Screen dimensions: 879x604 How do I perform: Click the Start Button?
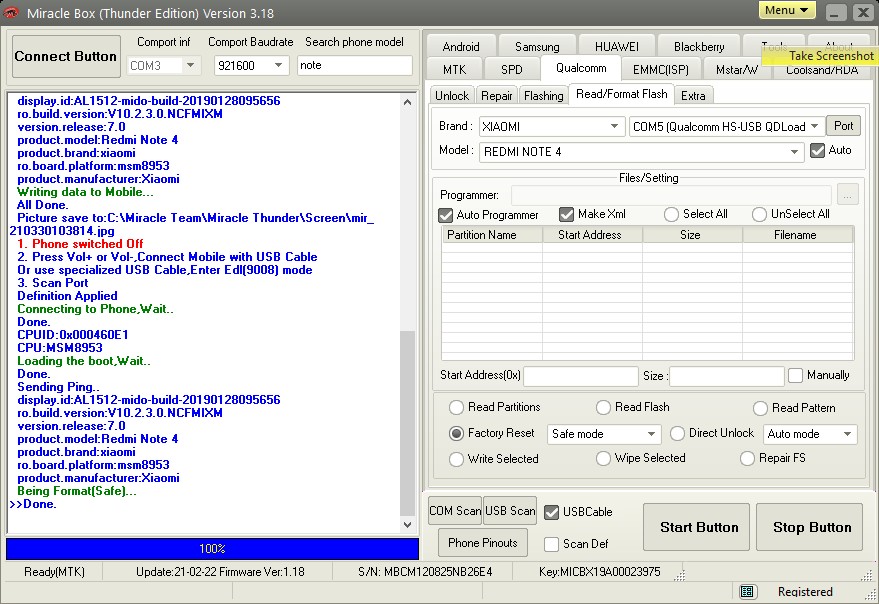click(x=698, y=527)
